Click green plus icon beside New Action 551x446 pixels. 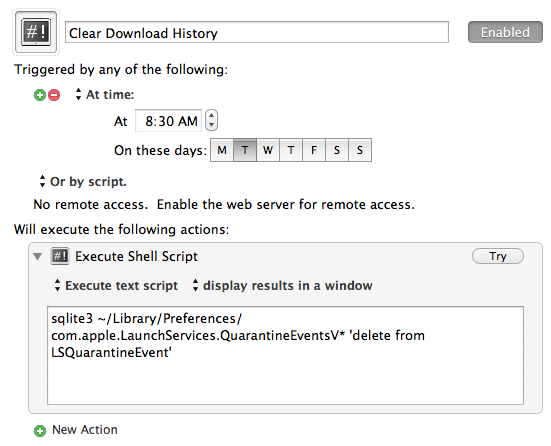pyautogui.click(x=40, y=431)
